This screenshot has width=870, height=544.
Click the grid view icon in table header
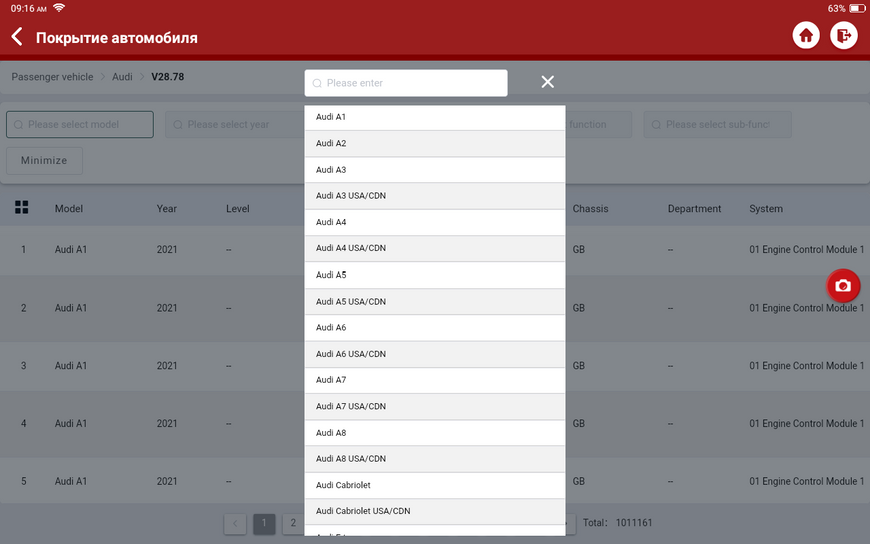[22, 208]
